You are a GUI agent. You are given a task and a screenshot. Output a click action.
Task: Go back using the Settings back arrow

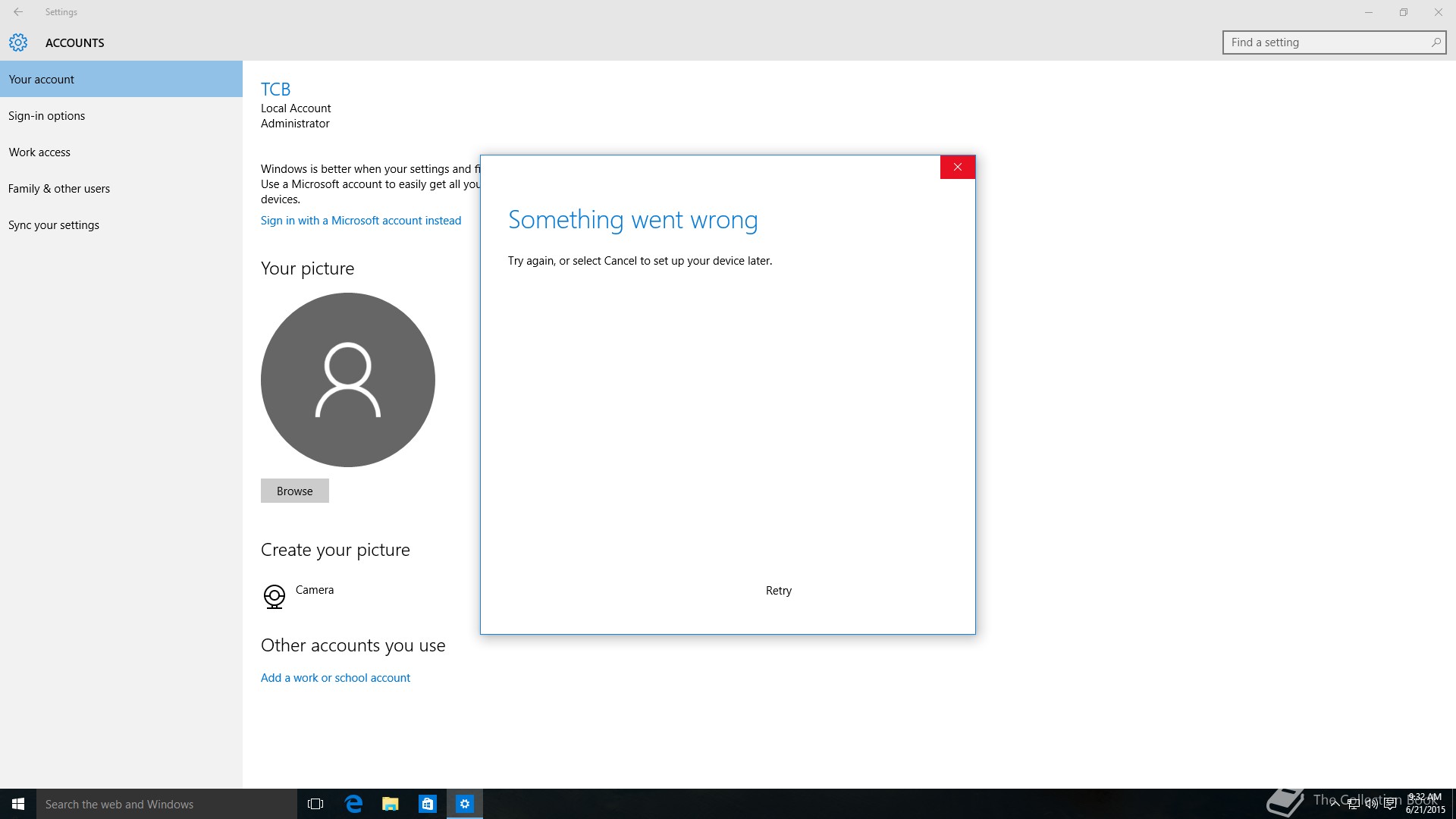pyautogui.click(x=18, y=12)
